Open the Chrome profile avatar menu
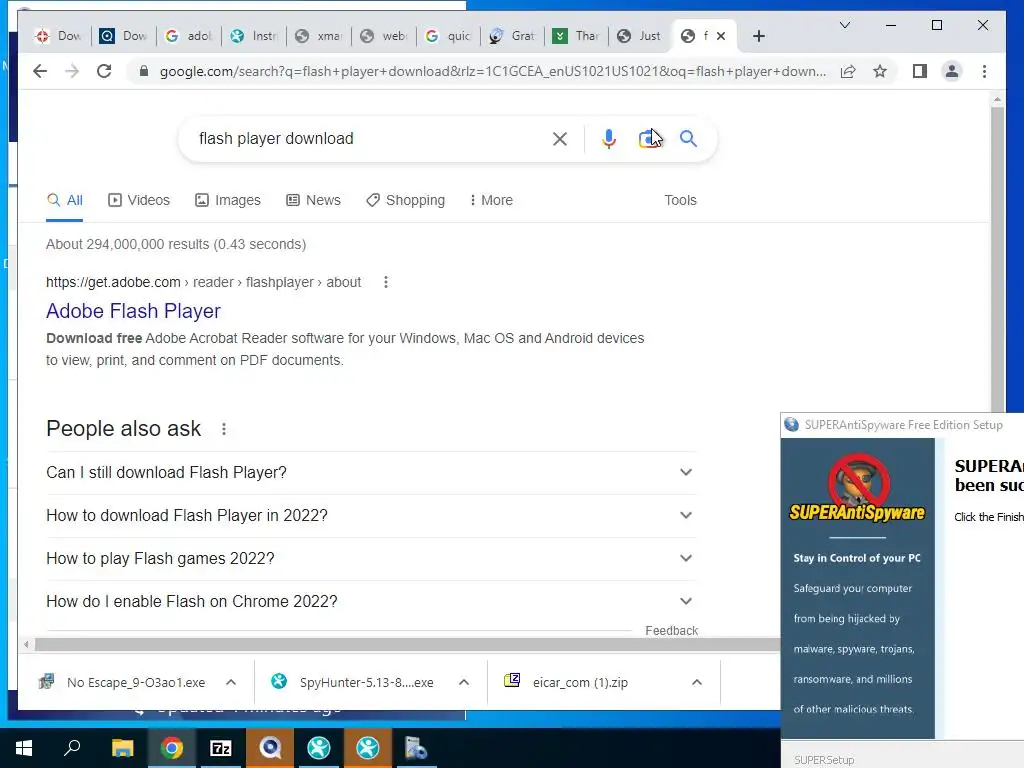Image resolution: width=1024 pixels, height=768 pixels. coord(952,71)
